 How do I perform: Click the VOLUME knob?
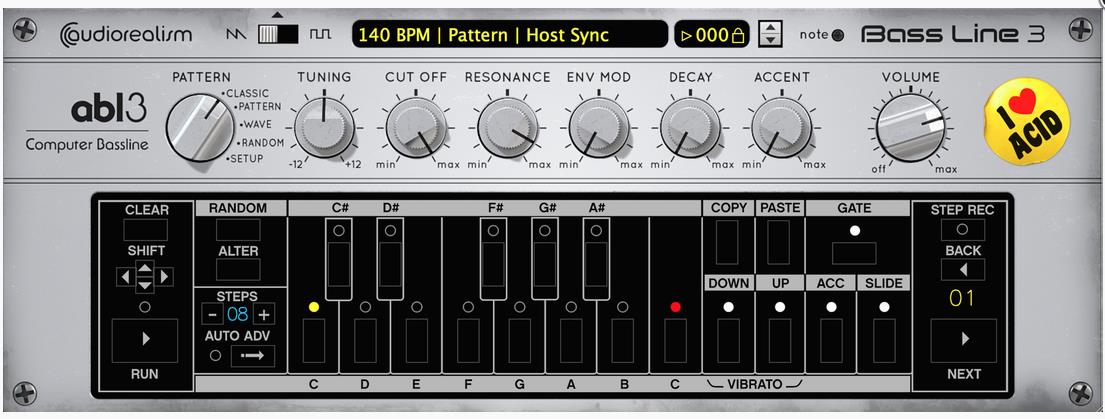pos(910,127)
